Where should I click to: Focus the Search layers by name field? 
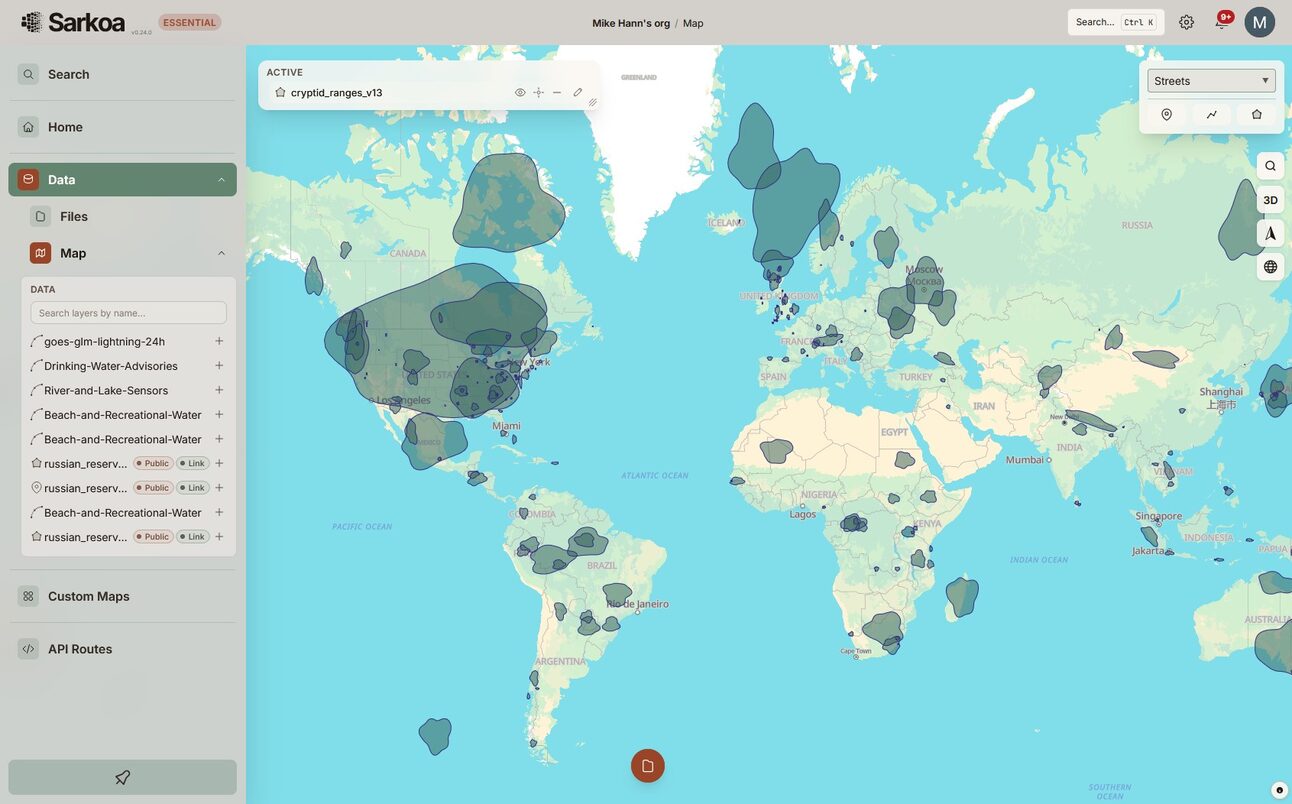pos(129,313)
